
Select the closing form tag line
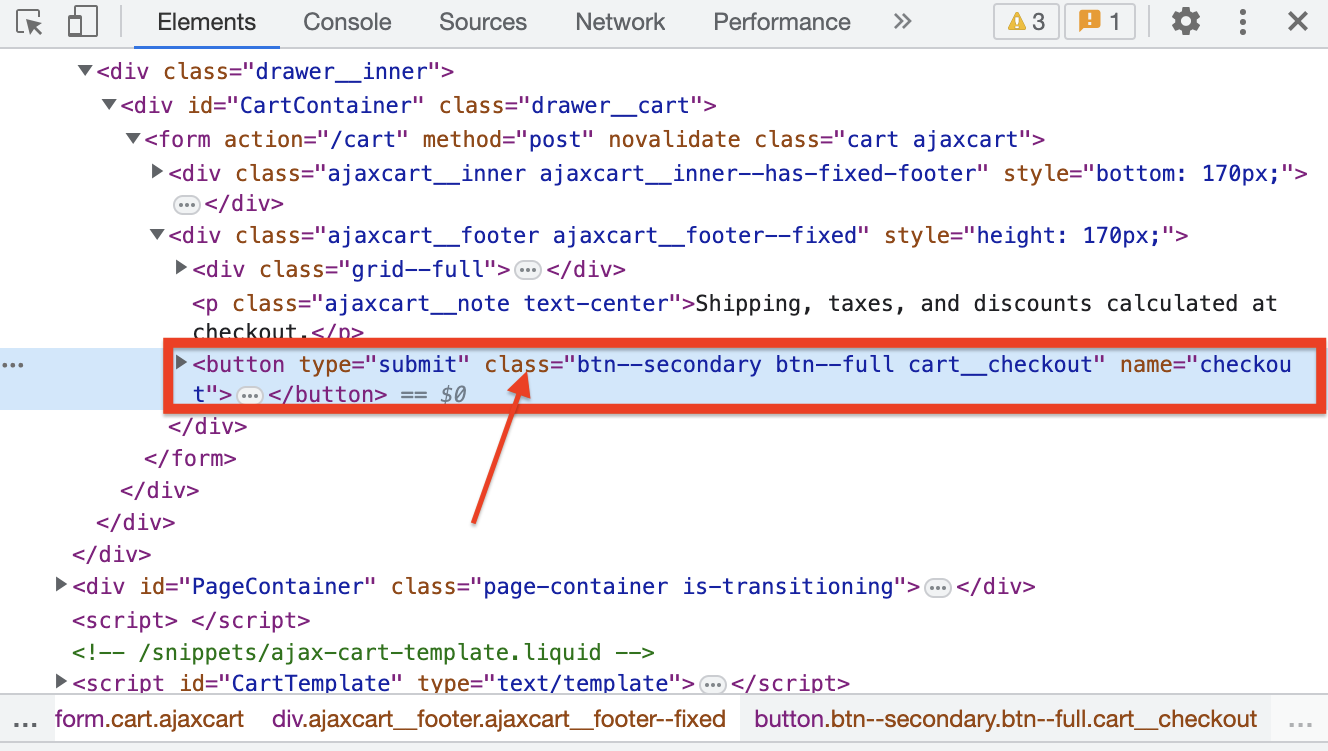190,459
